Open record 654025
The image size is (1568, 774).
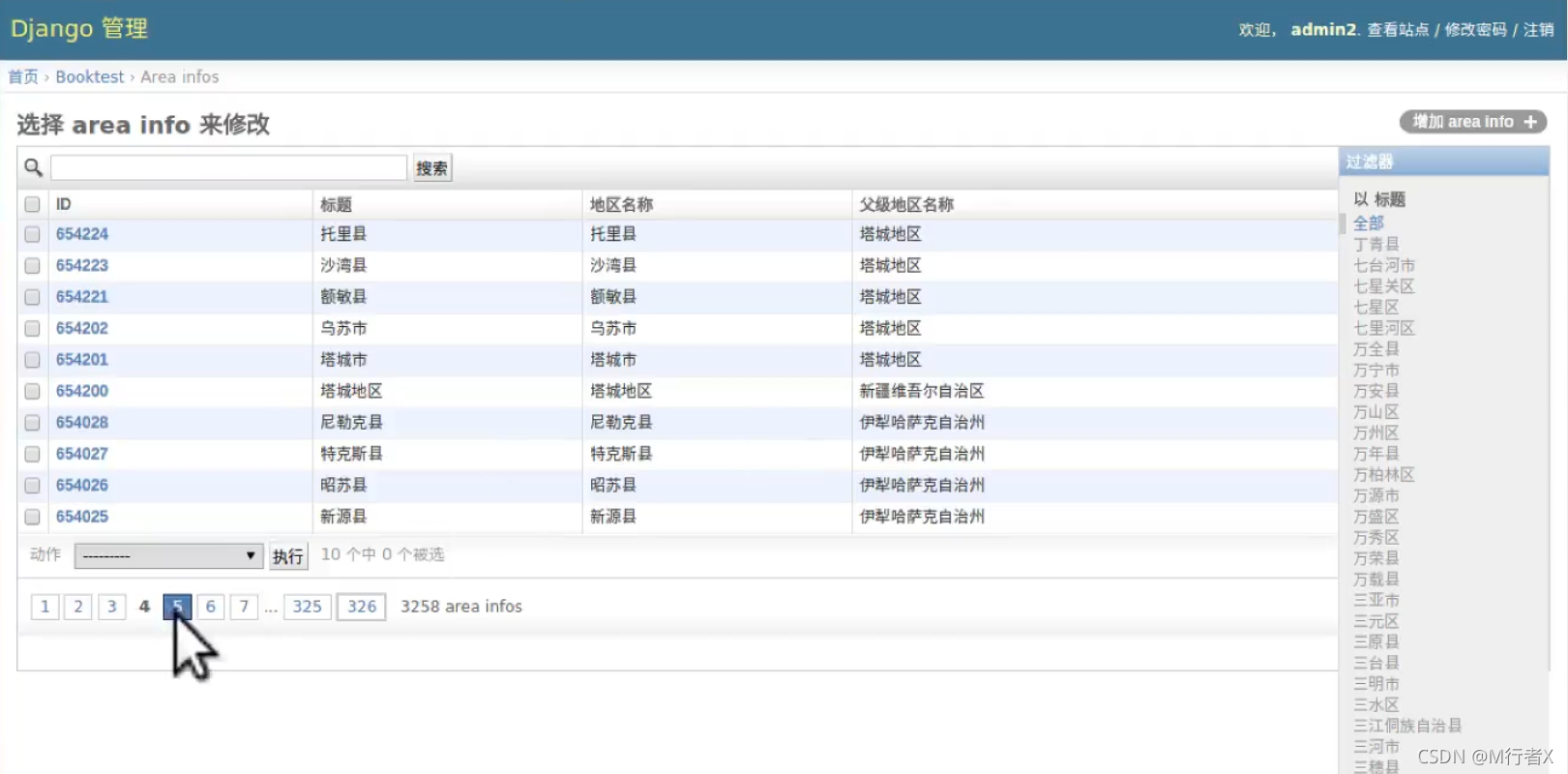click(82, 517)
